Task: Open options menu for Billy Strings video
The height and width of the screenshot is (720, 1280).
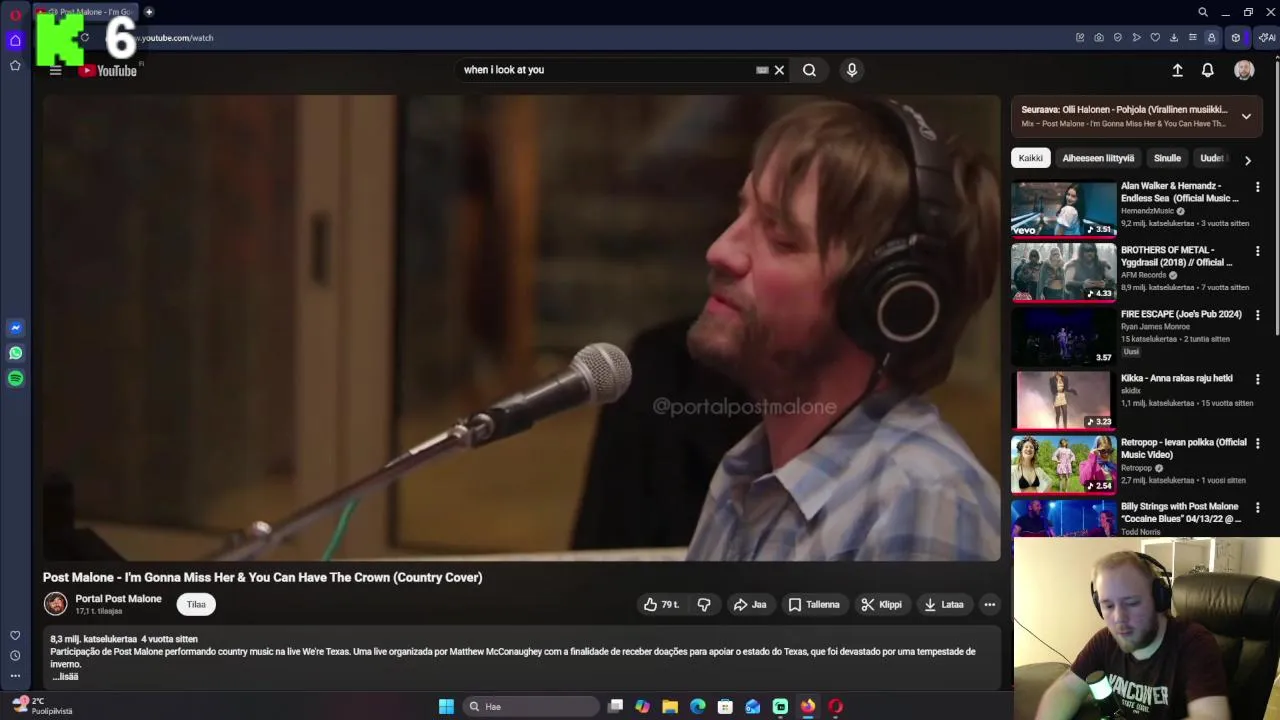Action: 1257,507
